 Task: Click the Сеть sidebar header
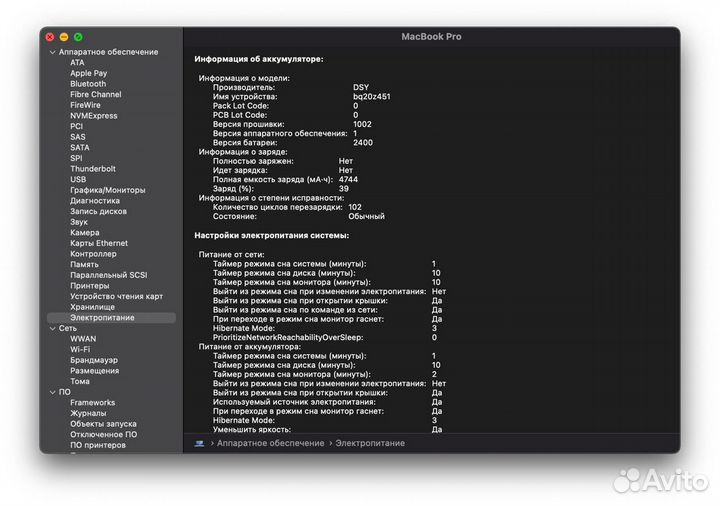[68, 329]
